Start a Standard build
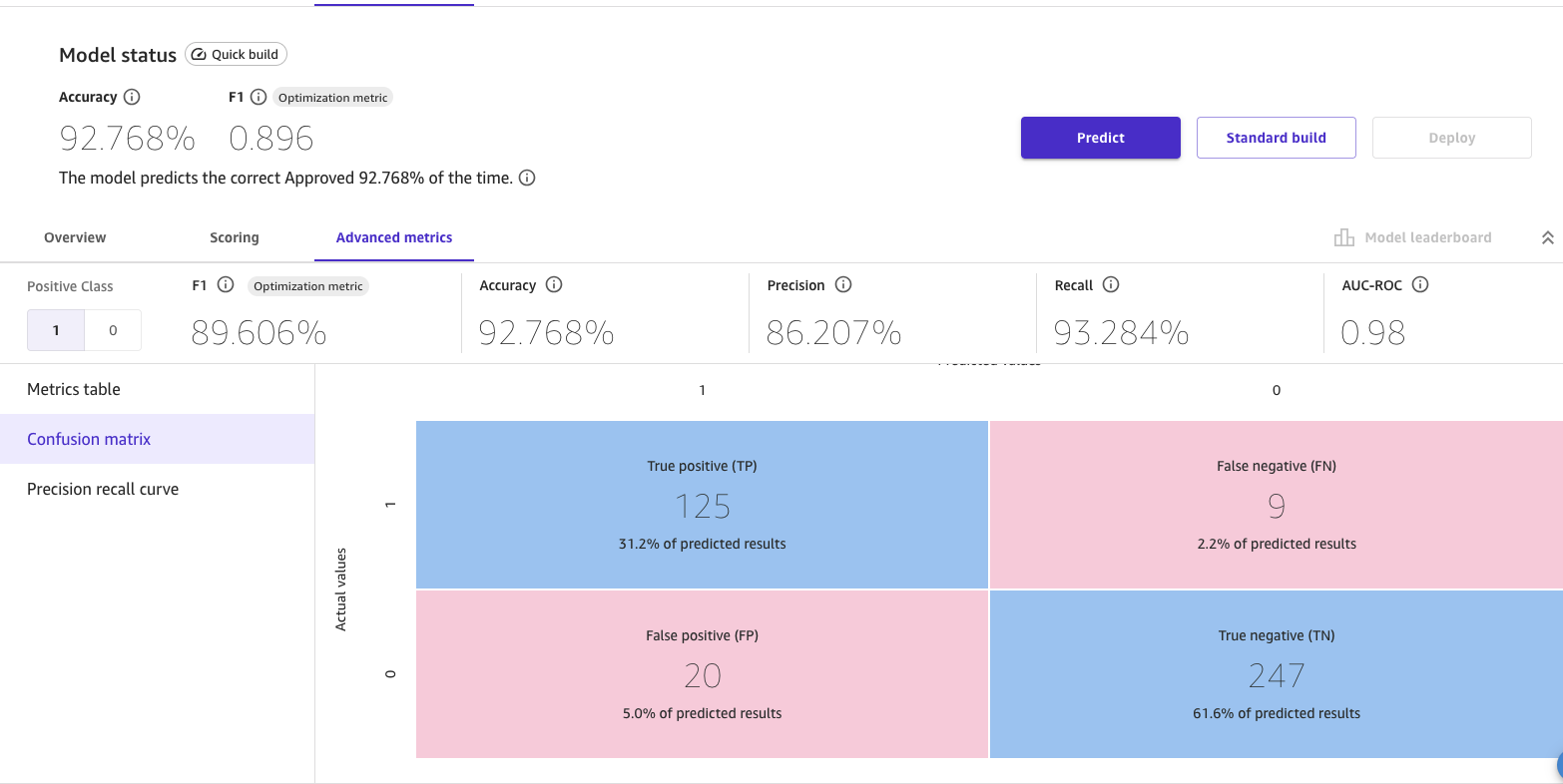 click(x=1276, y=138)
